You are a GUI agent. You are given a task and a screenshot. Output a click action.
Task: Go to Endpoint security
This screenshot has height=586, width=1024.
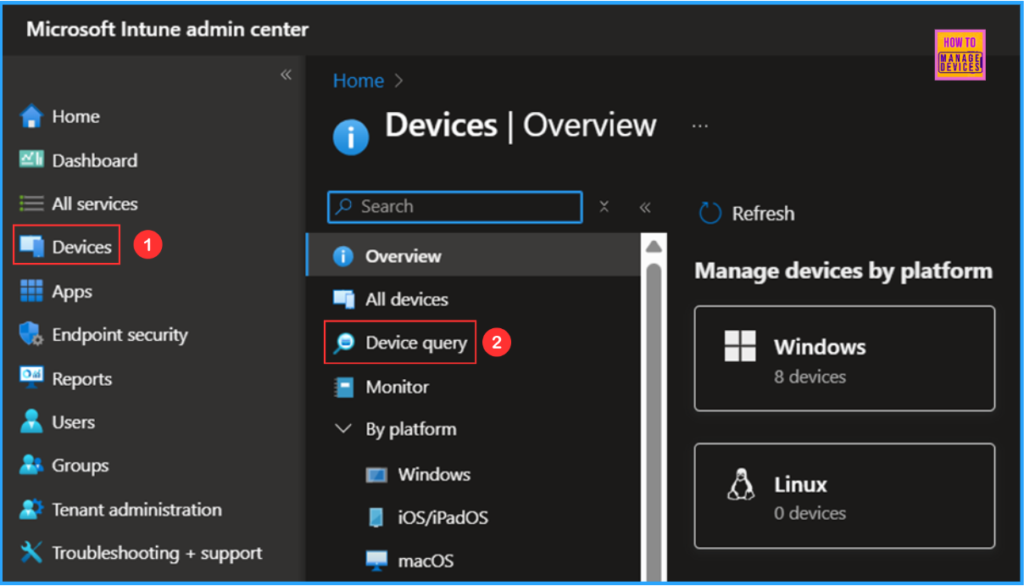pyautogui.click(x=120, y=334)
